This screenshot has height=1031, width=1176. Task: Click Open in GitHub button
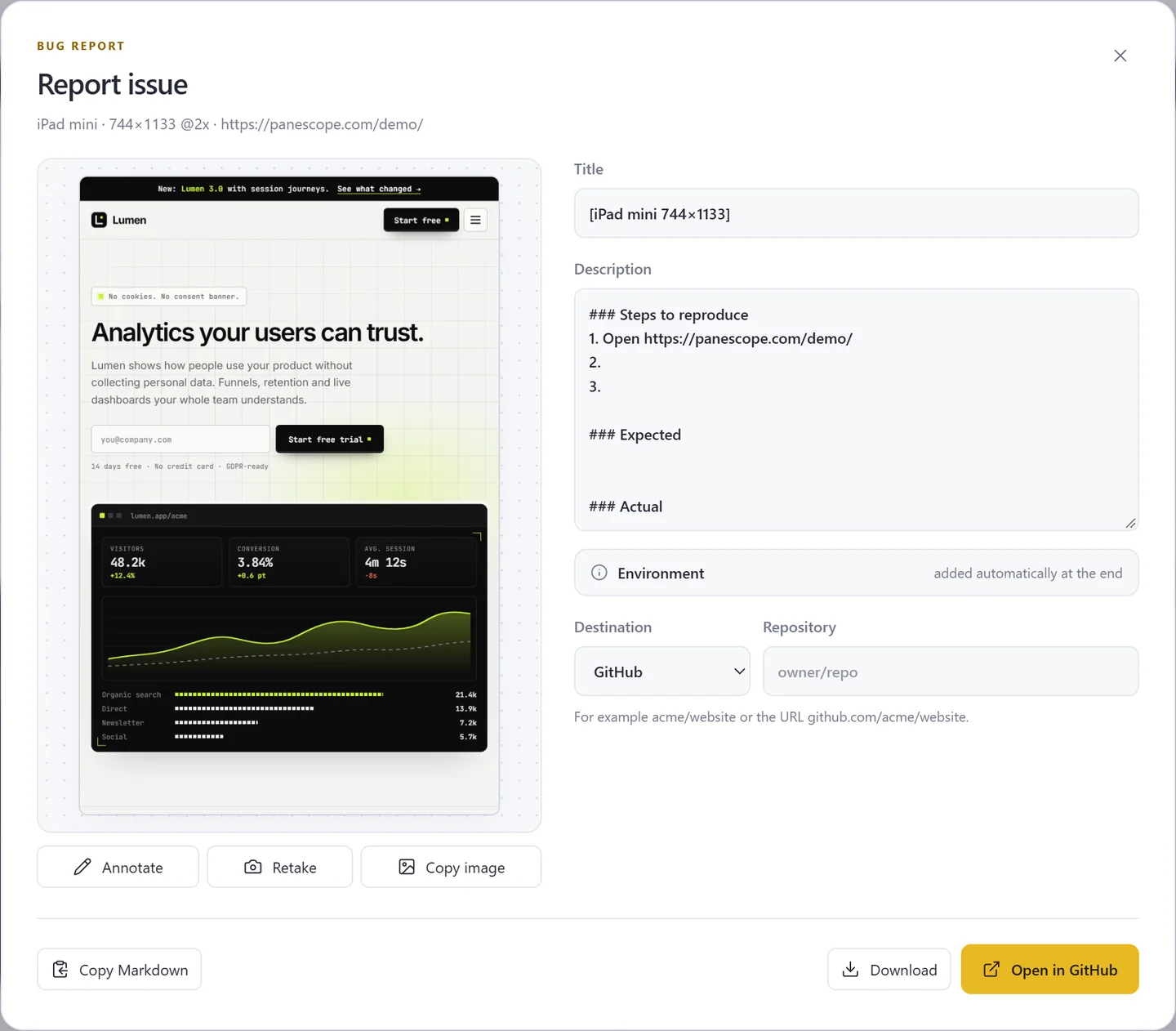pos(1049,970)
